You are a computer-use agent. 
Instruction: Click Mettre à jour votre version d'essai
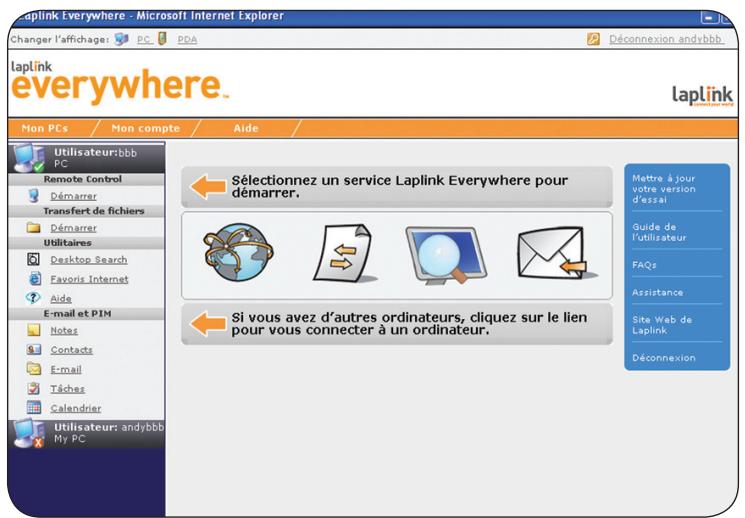pyautogui.click(x=664, y=189)
